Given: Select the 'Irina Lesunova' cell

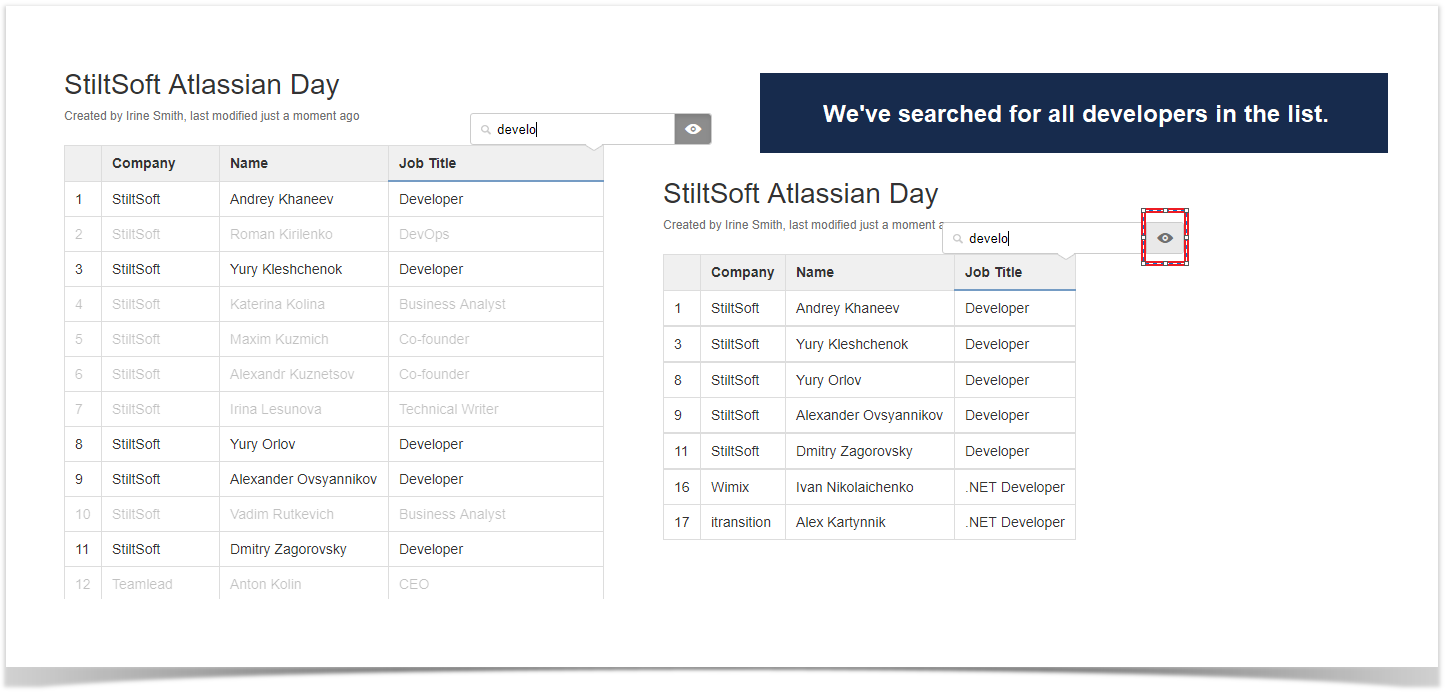Looking at the screenshot, I should 304,409.
